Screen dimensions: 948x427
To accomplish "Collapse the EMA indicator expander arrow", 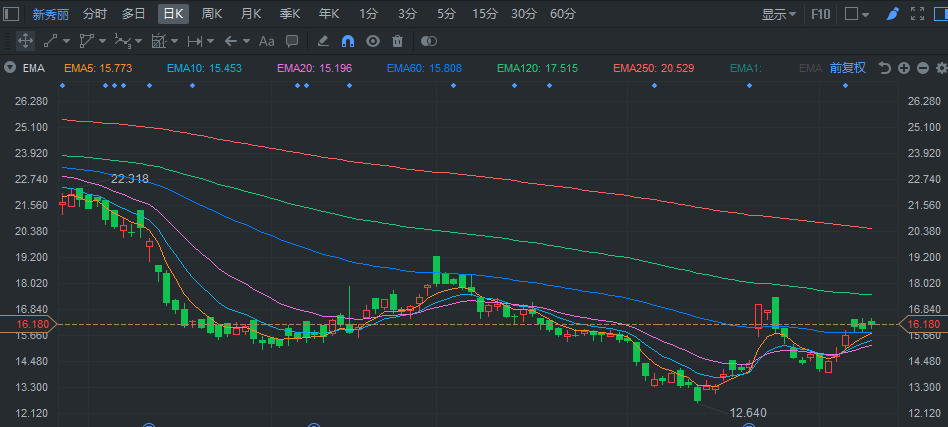I will (x=10, y=68).
